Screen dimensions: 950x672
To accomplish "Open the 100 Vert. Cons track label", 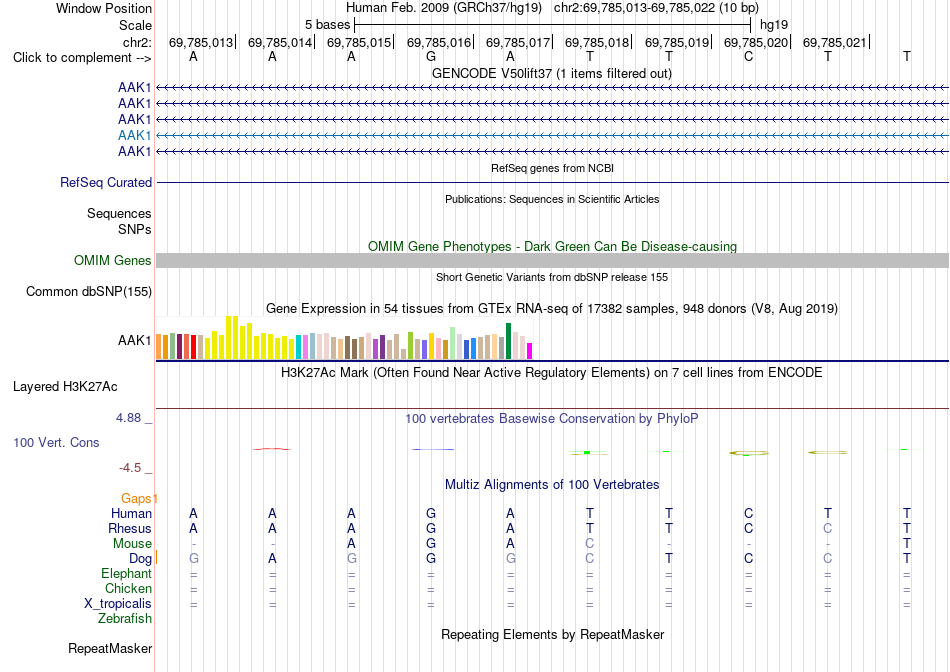I will click(x=56, y=442).
